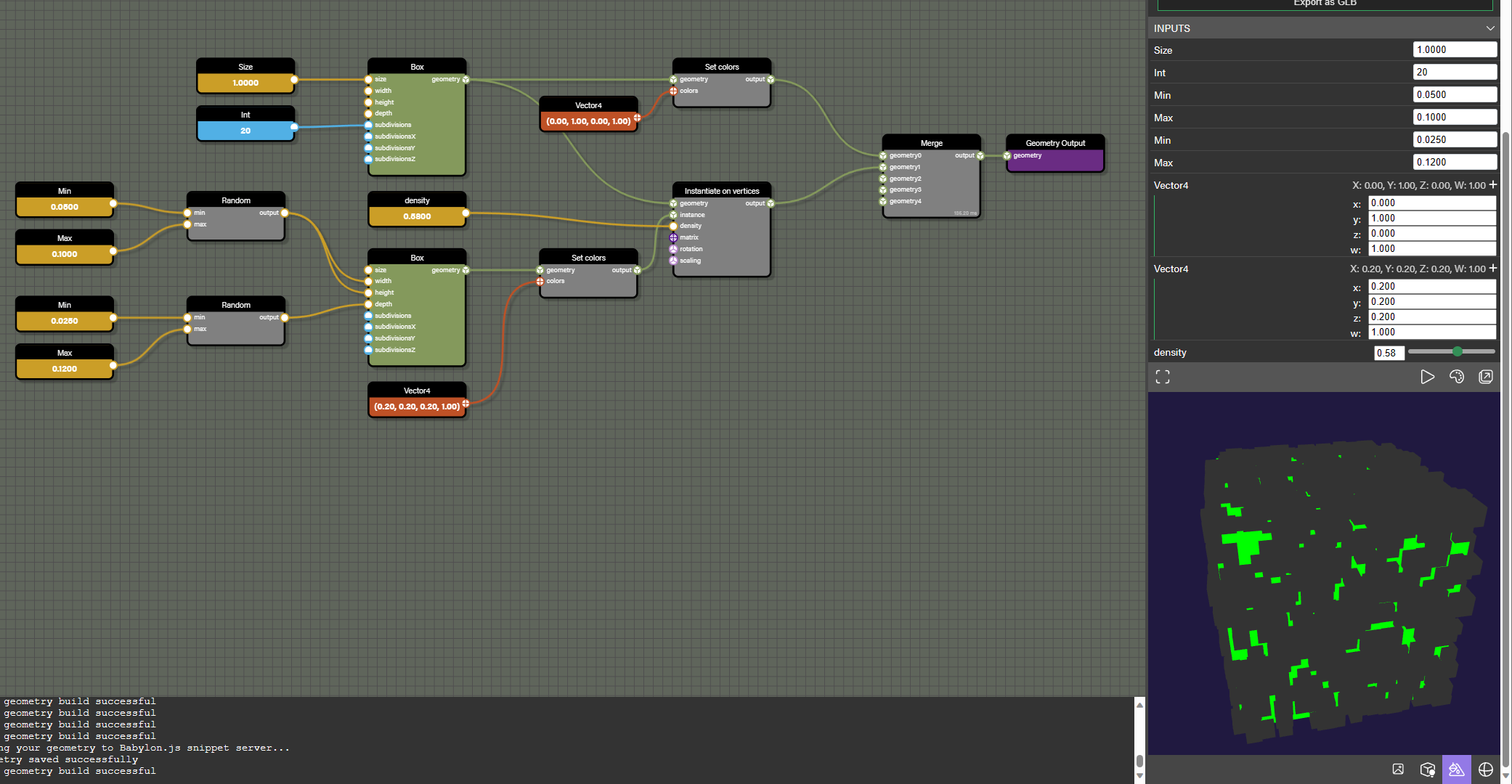
Task: Select the Instantiate on vertices node header
Action: tap(721, 191)
